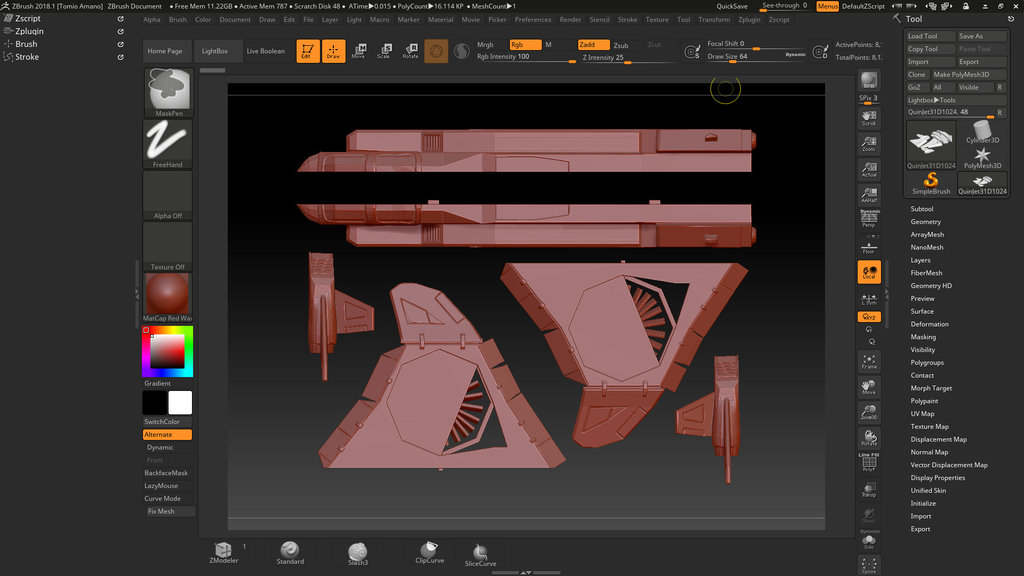Select the PolyMesh3D tool thumbnail
1024x576 pixels.
tap(982, 158)
